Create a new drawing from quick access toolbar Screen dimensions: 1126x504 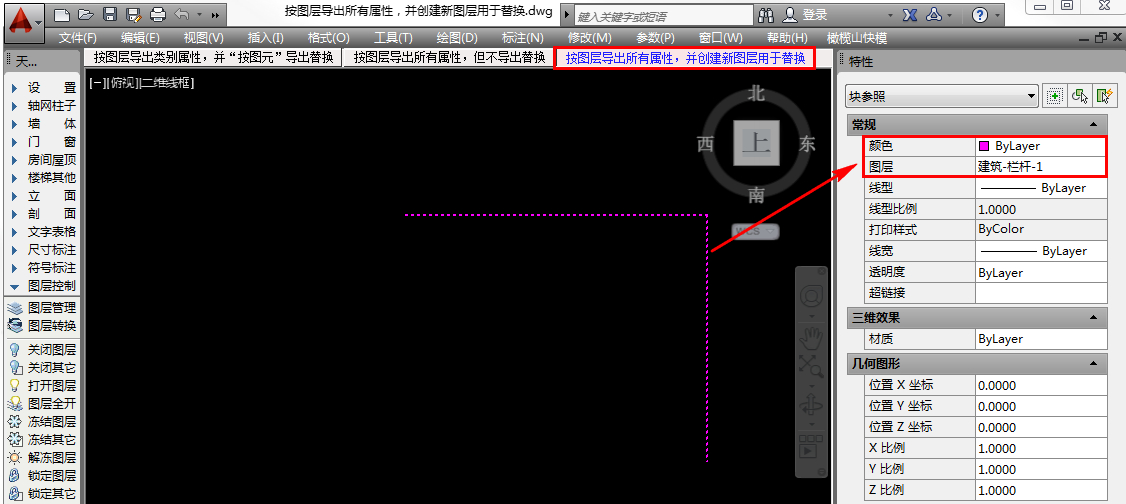(62, 14)
